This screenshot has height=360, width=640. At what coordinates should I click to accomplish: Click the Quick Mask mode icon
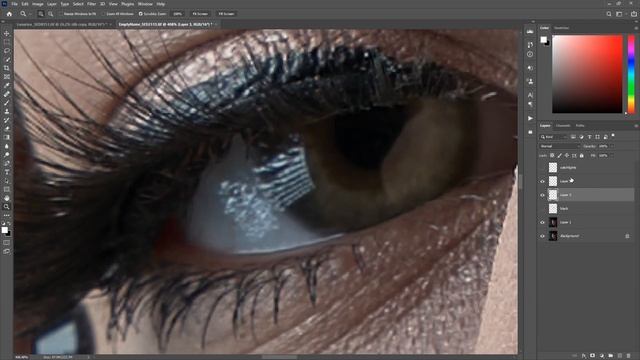point(7,243)
